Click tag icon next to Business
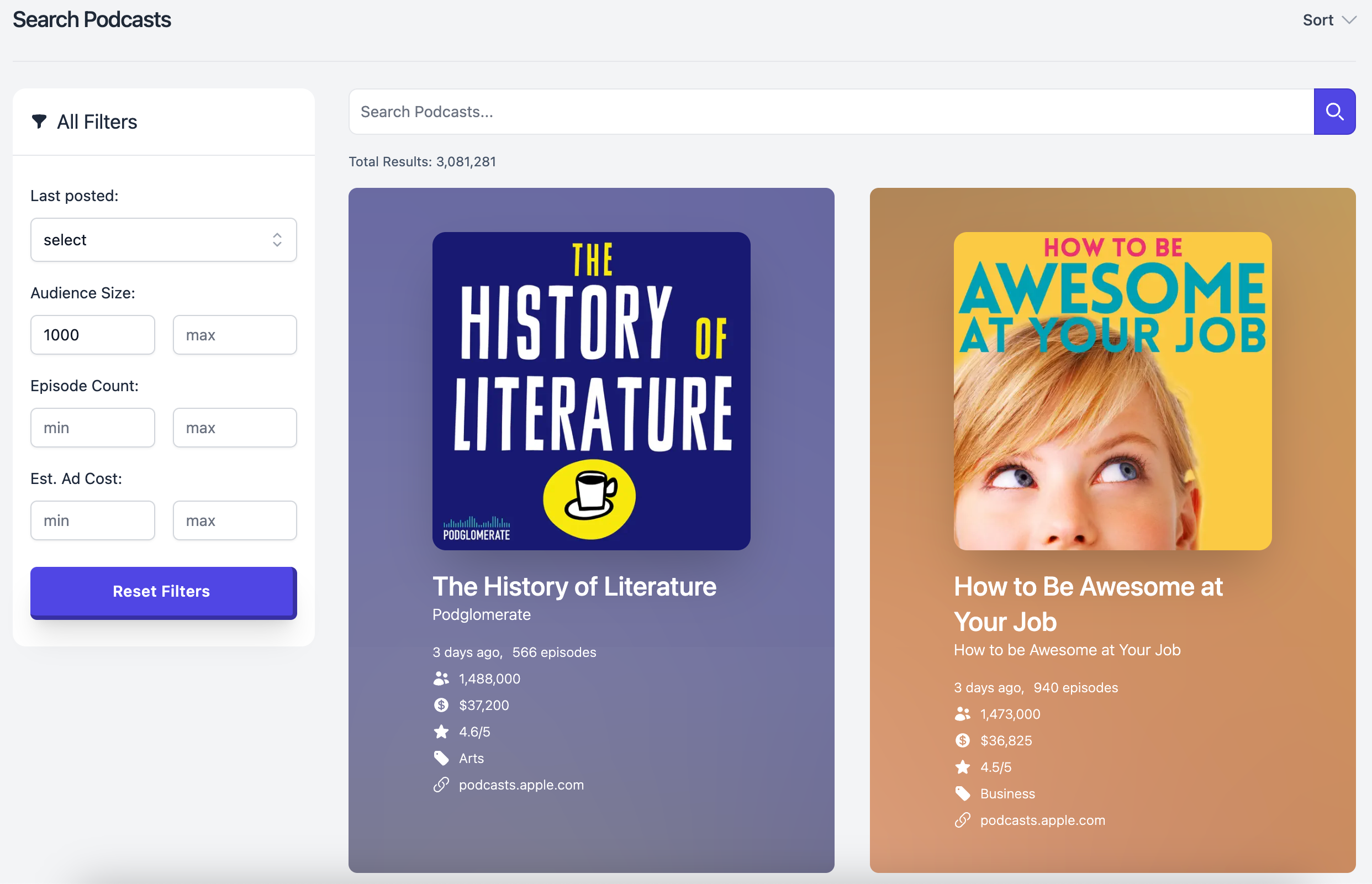The height and width of the screenshot is (884, 1372). pyautogui.click(x=962, y=794)
